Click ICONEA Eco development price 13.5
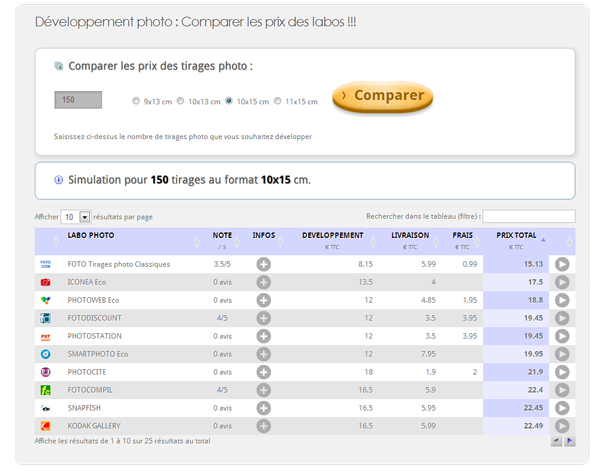This screenshot has width=600, height=471. [365, 282]
